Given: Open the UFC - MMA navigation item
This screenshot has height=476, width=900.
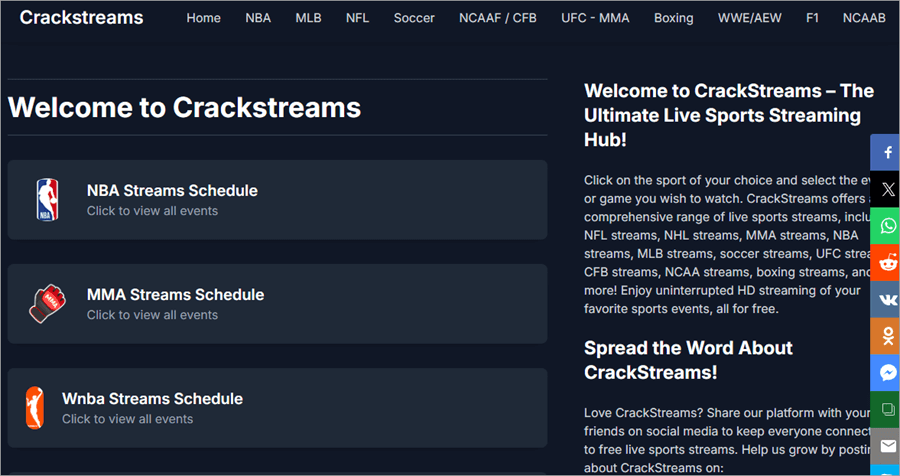Looking at the screenshot, I should (595, 18).
